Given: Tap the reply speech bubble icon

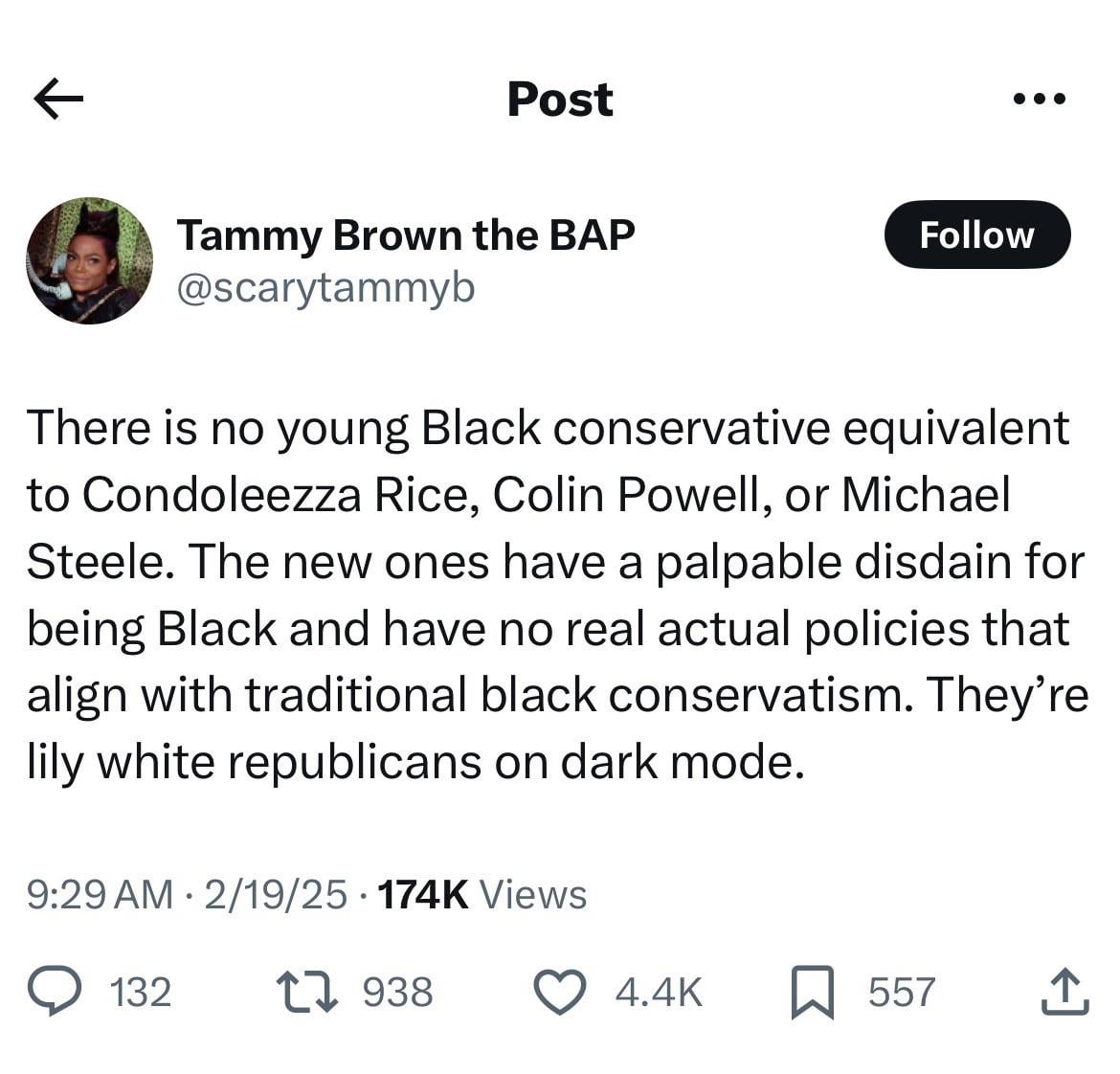Looking at the screenshot, I should pyautogui.click(x=54, y=991).
